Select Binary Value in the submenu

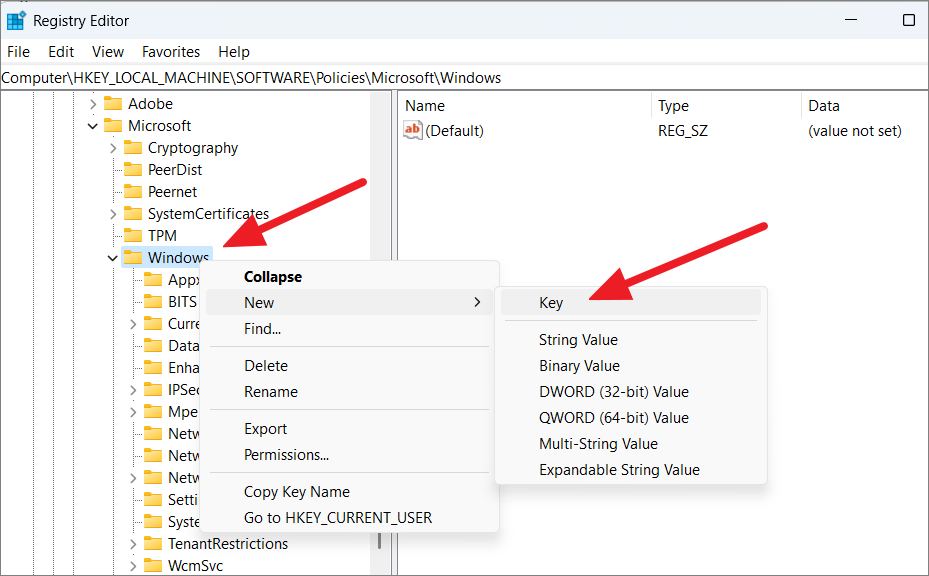point(631,366)
